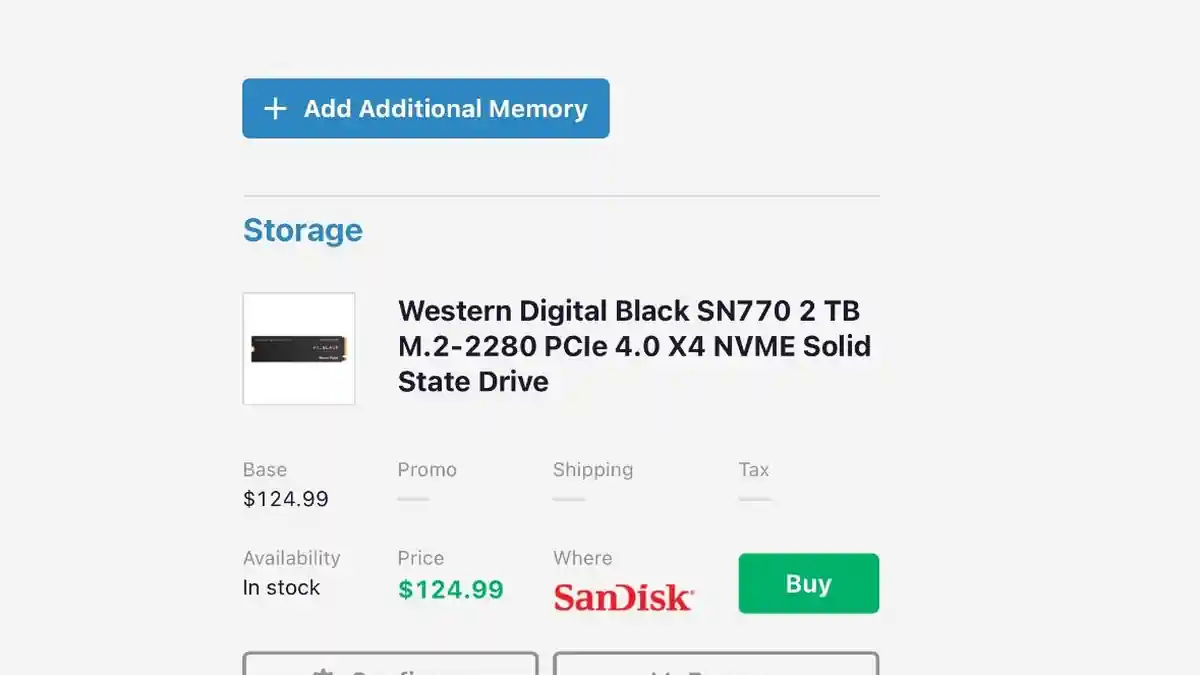The height and width of the screenshot is (675, 1200).
Task: Click the outlined button beneath the SanDisk logo
Action: (715, 664)
